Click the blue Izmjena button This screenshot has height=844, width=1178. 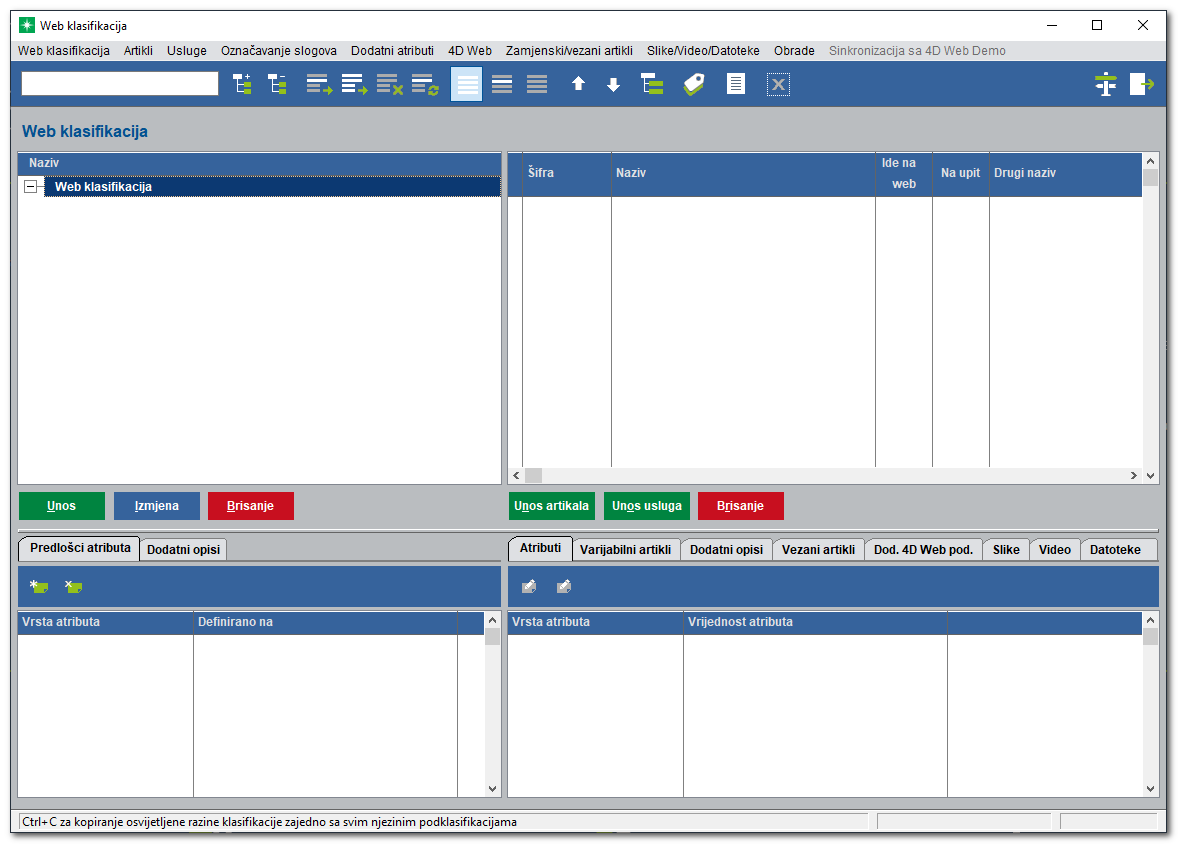[x=157, y=506]
